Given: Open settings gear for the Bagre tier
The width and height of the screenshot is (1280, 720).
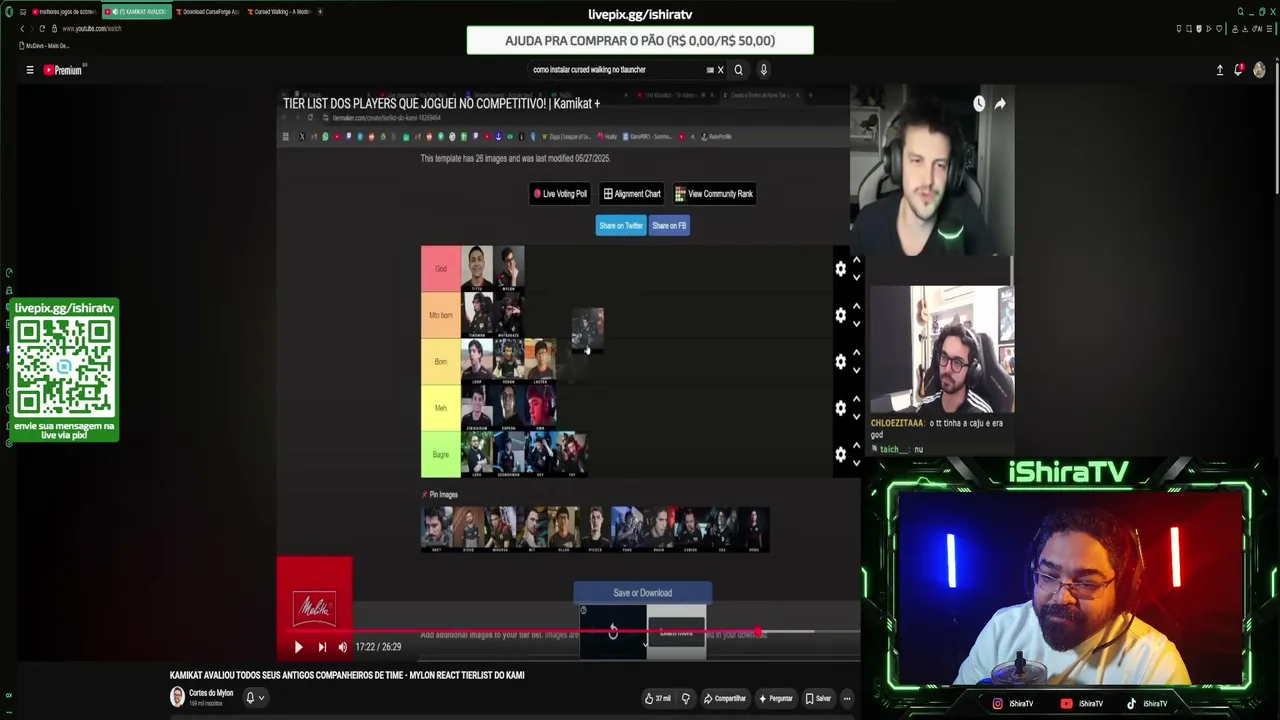Looking at the screenshot, I should pos(840,455).
